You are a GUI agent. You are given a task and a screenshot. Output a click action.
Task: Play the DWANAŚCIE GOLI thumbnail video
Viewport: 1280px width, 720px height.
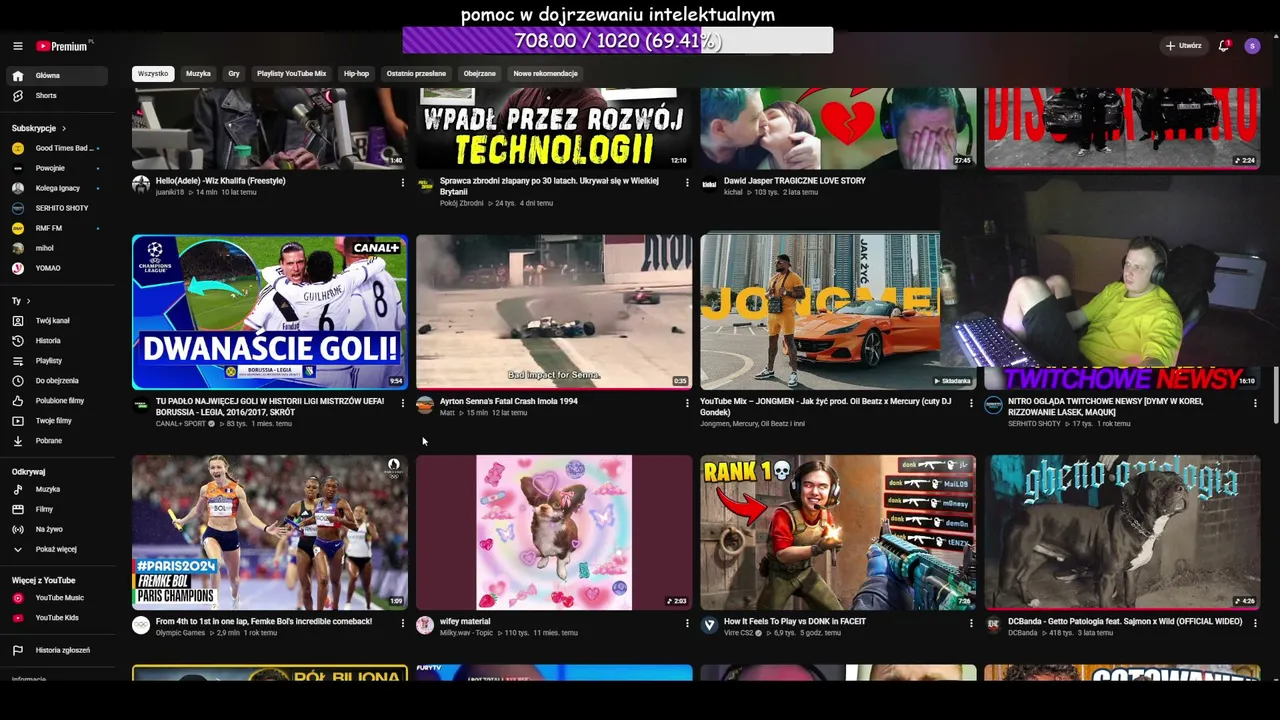coord(270,312)
